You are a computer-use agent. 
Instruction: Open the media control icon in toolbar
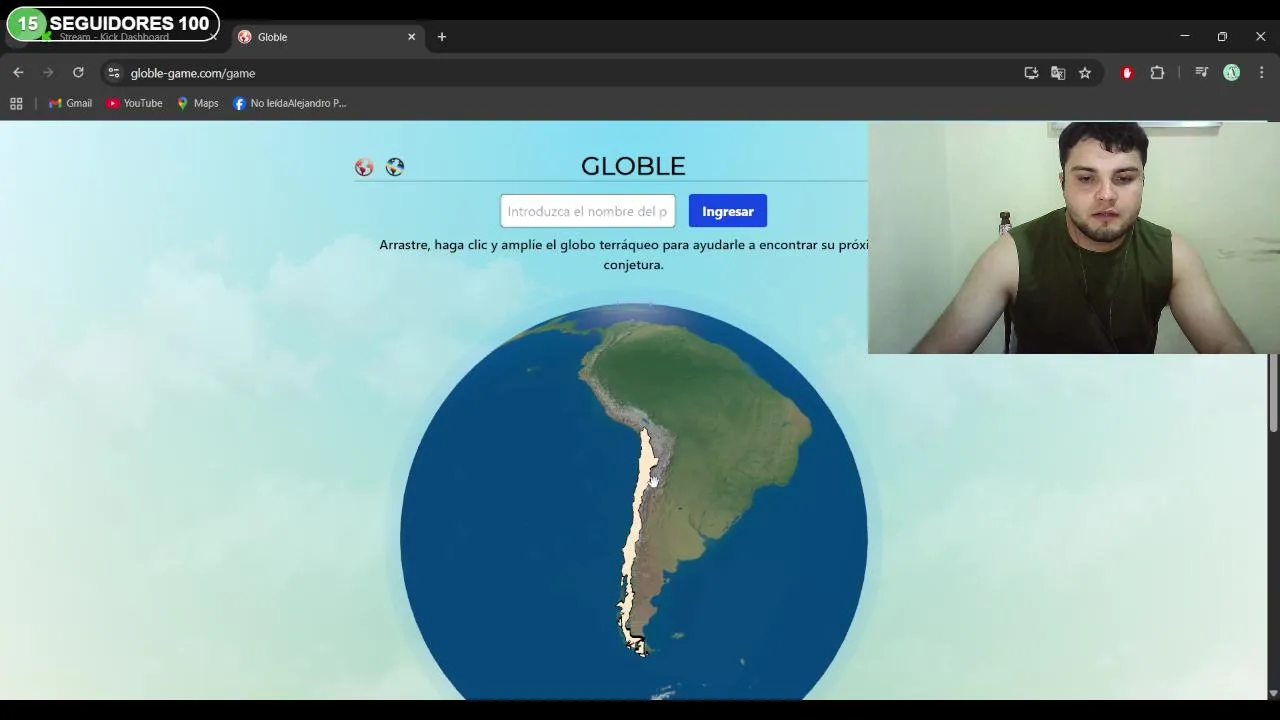click(x=1201, y=73)
